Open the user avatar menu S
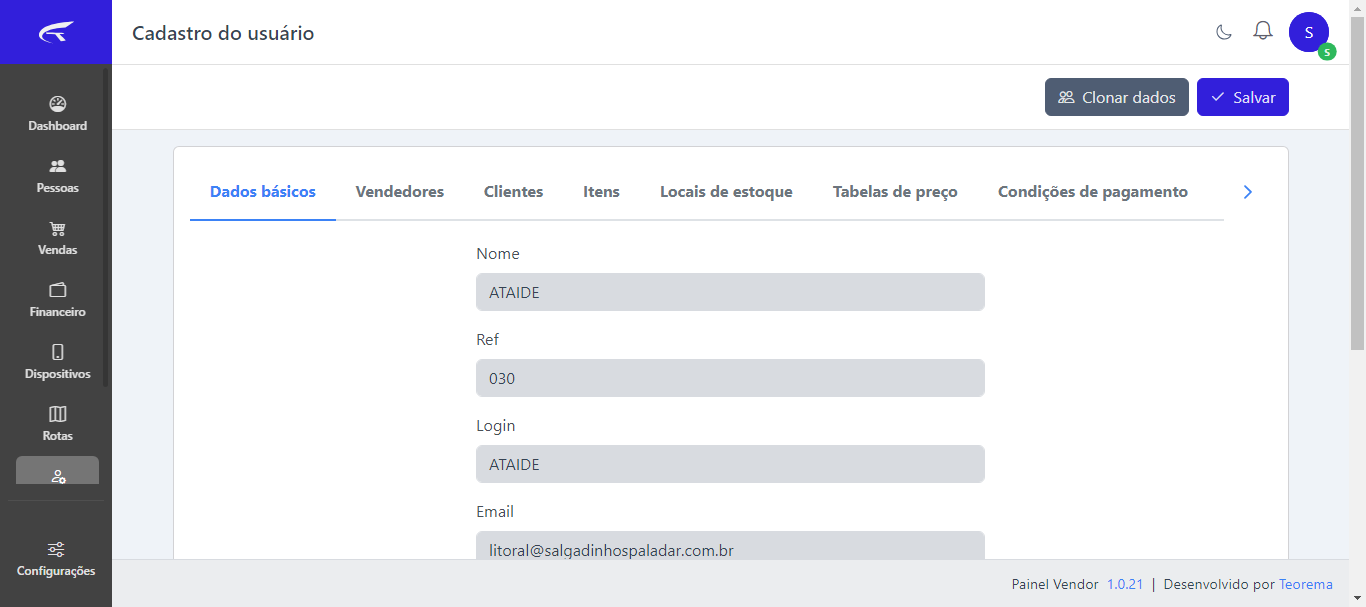This screenshot has width=1366, height=607. click(x=1309, y=32)
